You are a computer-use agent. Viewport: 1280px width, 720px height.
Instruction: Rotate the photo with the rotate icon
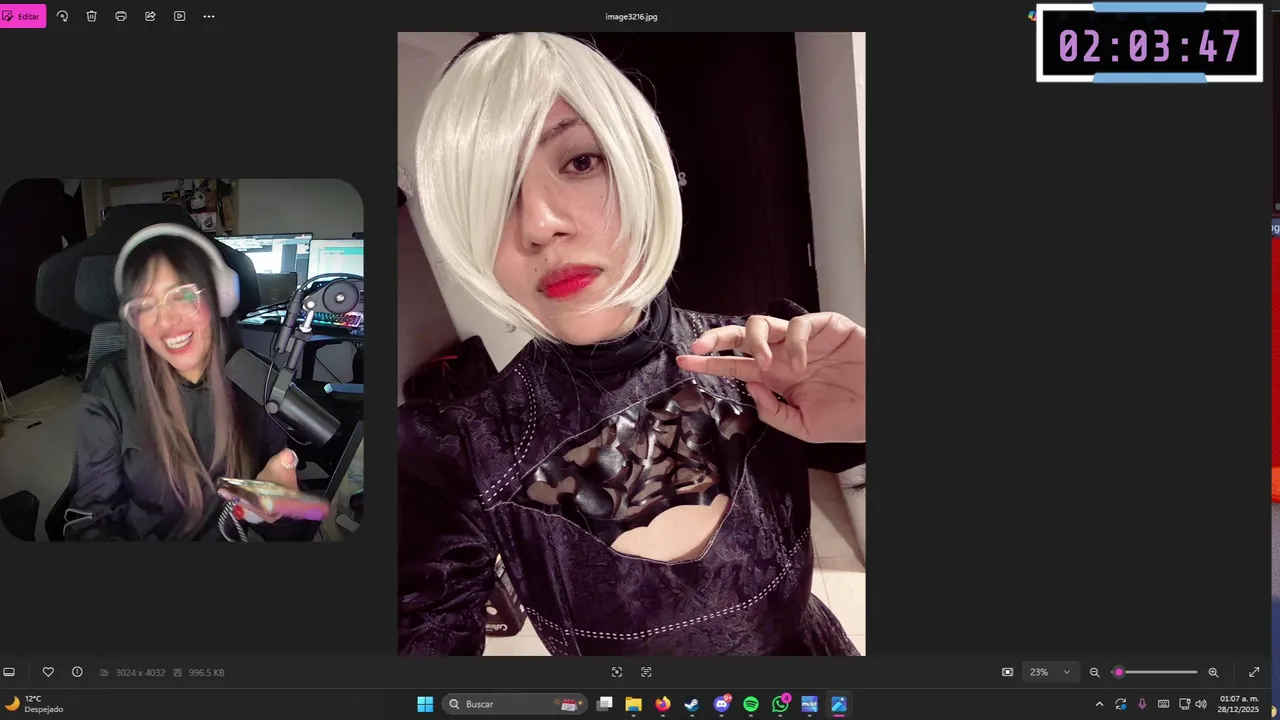tap(62, 16)
